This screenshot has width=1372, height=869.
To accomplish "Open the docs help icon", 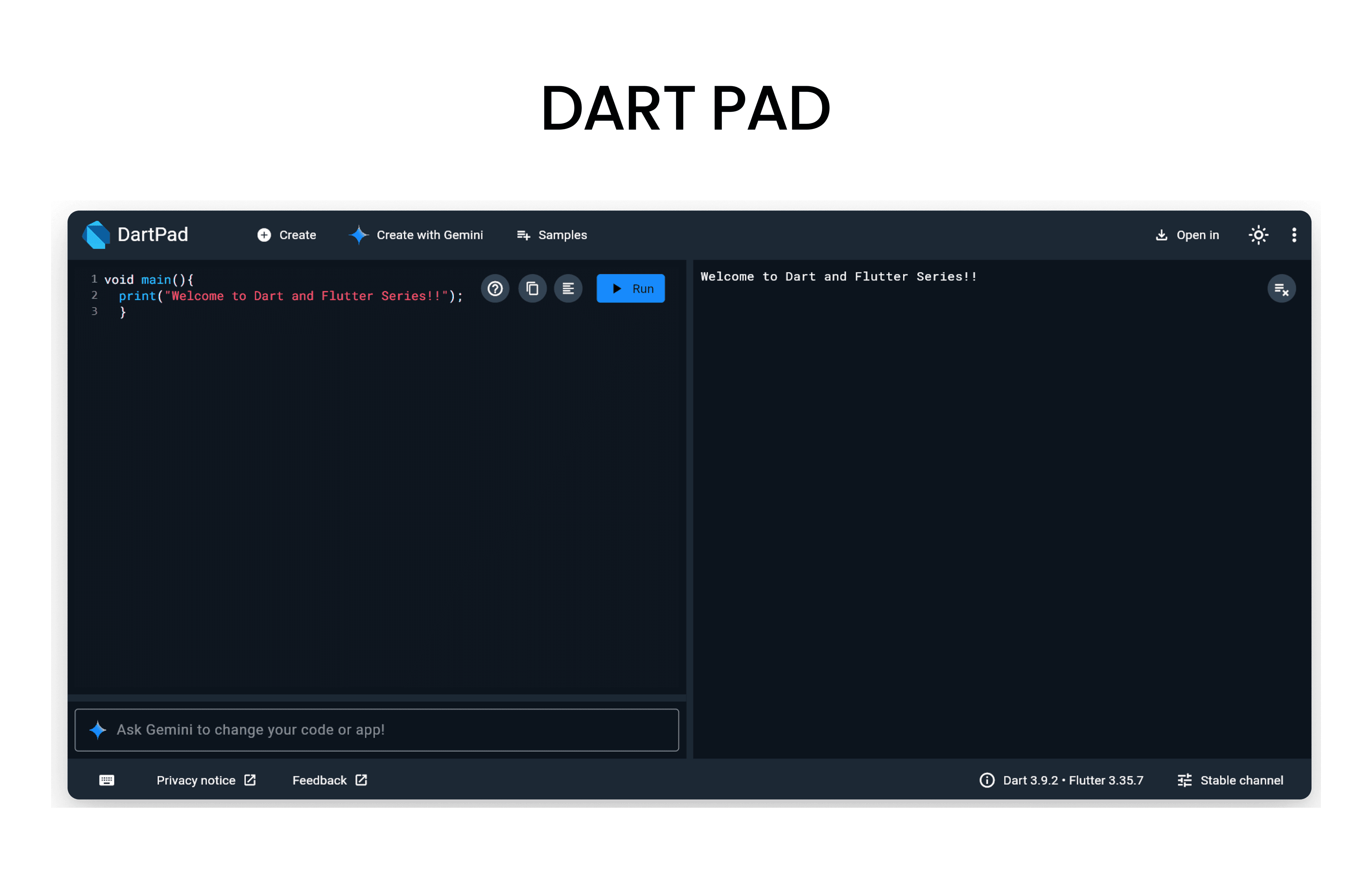I will (x=494, y=288).
